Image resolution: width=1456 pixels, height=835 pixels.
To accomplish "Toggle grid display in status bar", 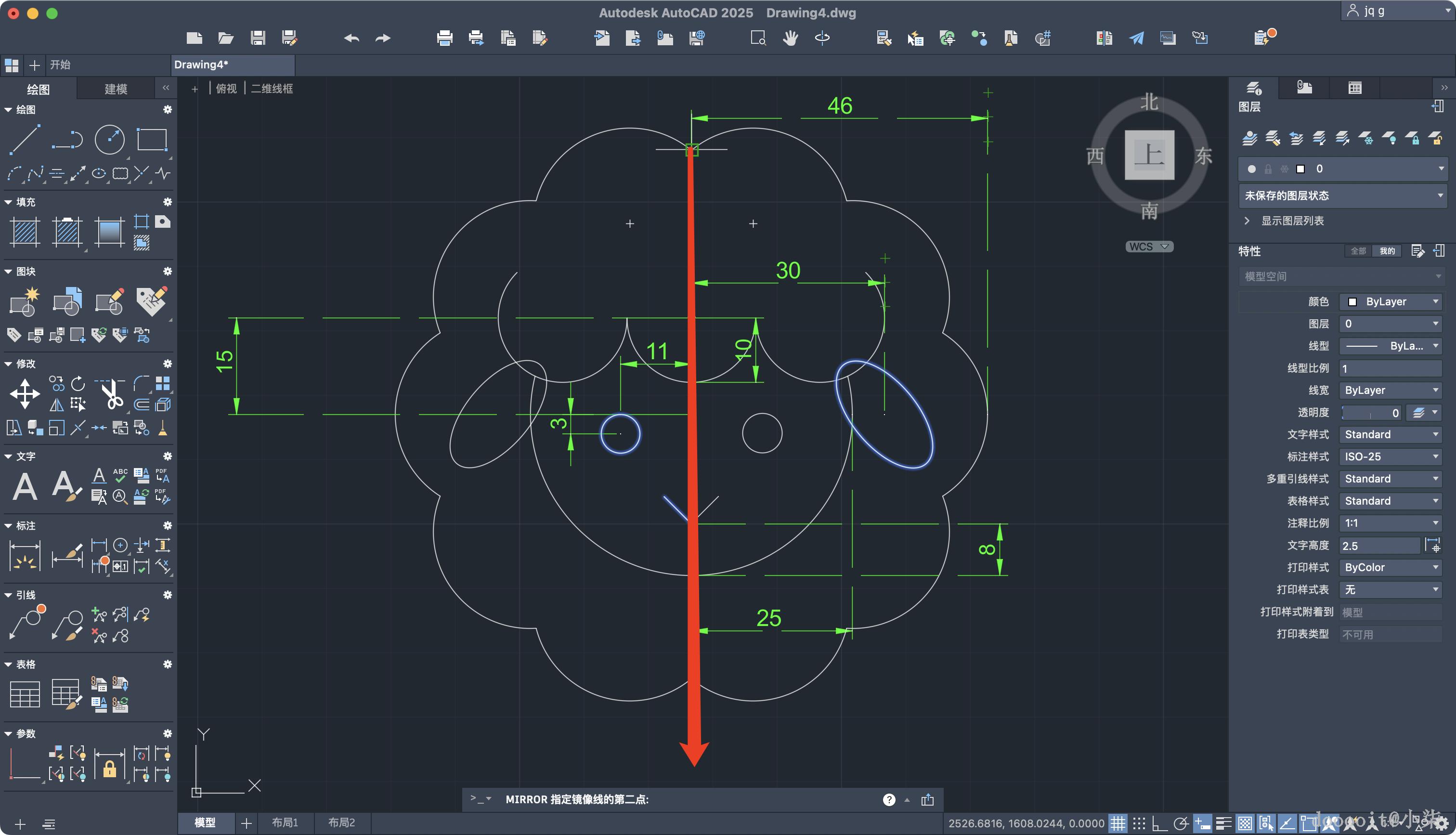I will 1118,823.
